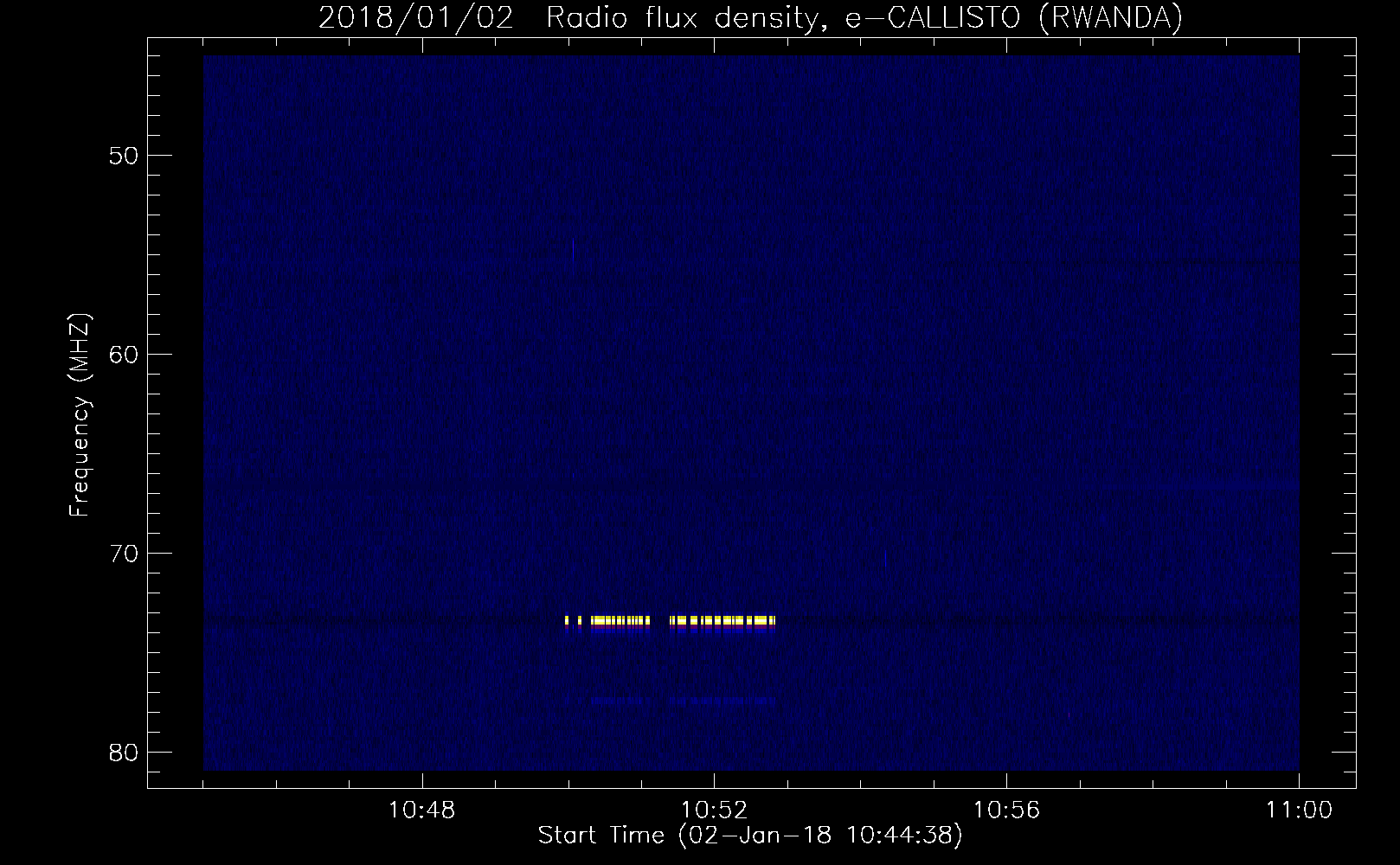Click the "Frequency (MHZ)" axis label
This screenshot has height=865, width=1400.
80,416
